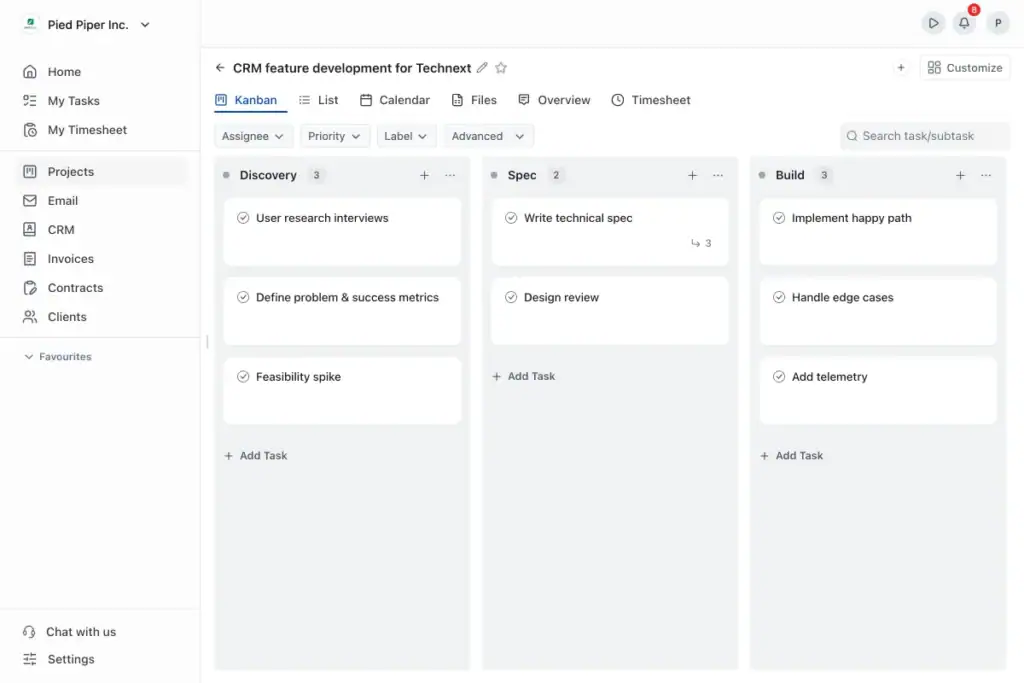The image size is (1024, 683).
Task: Click the Build column title
Action: click(x=790, y=175)
